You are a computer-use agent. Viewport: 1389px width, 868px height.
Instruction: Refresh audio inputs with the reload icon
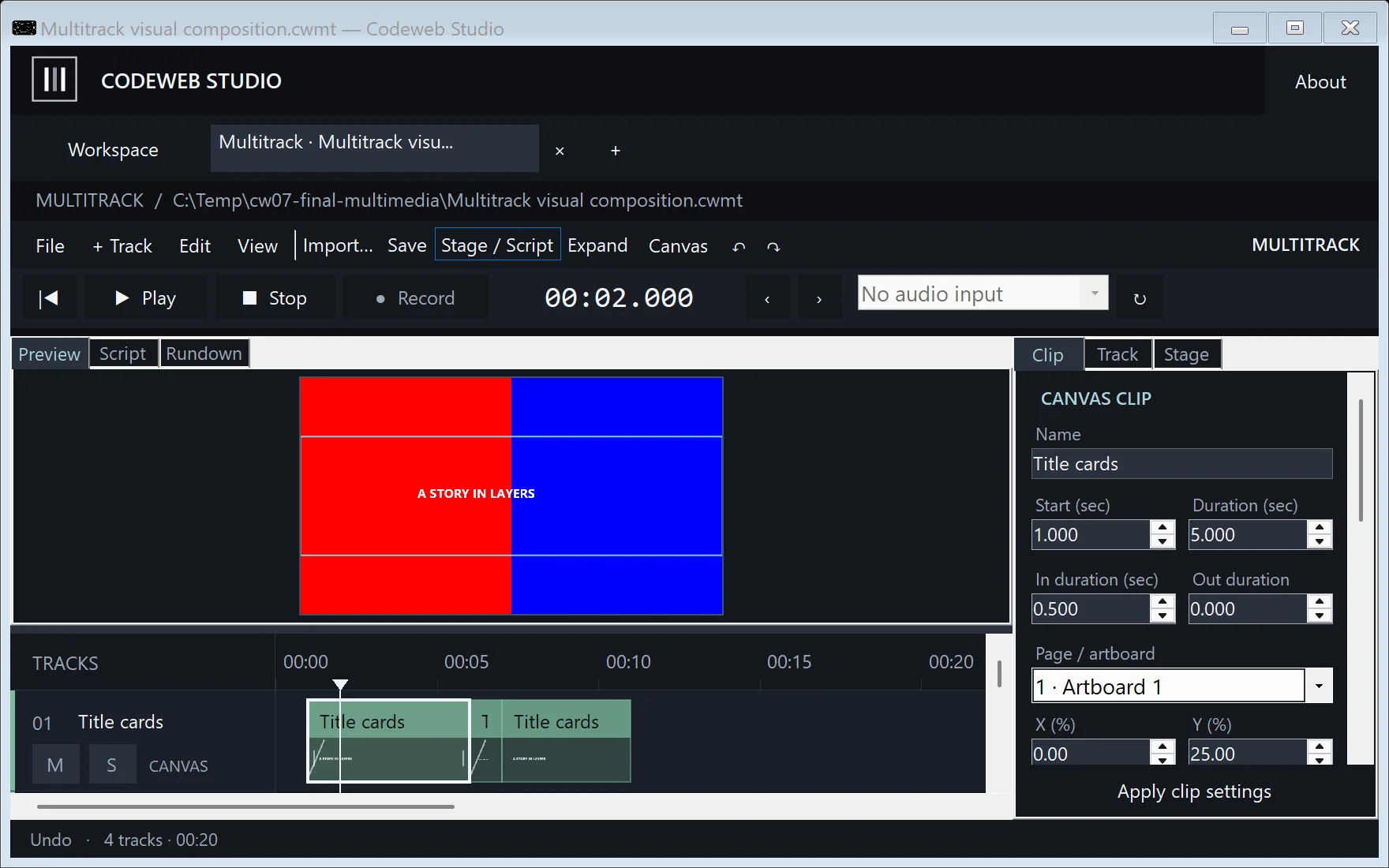coord(1140,298)
